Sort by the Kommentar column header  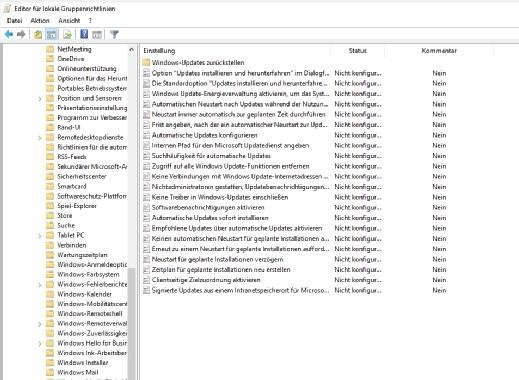click(x=439, y=51)
